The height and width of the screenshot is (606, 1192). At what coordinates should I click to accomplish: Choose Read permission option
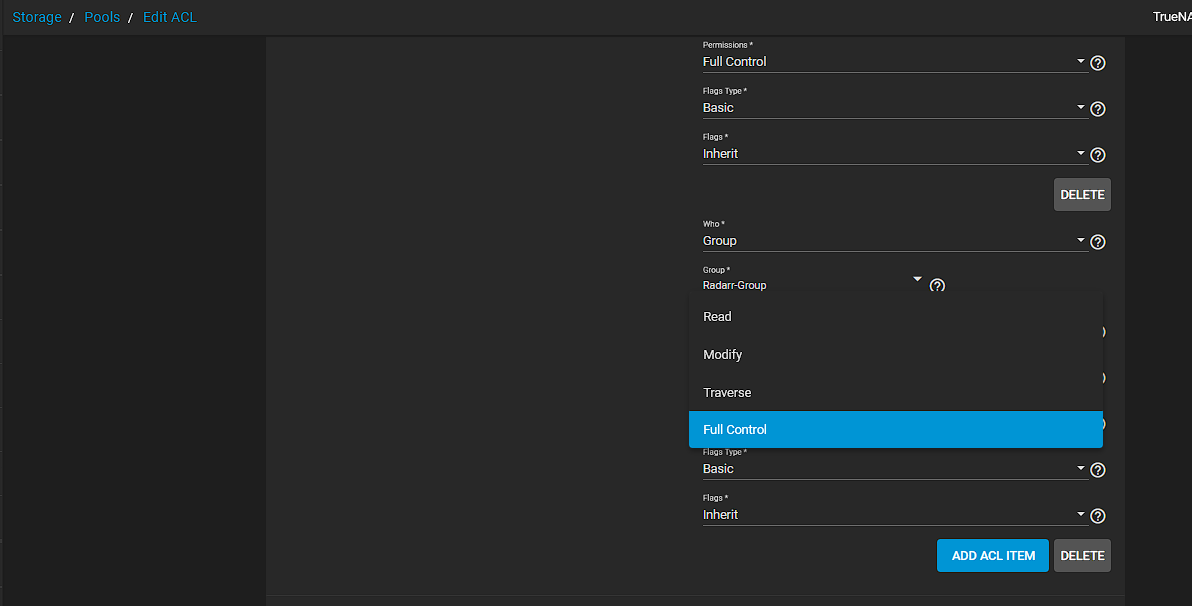(x=896, y=316)
